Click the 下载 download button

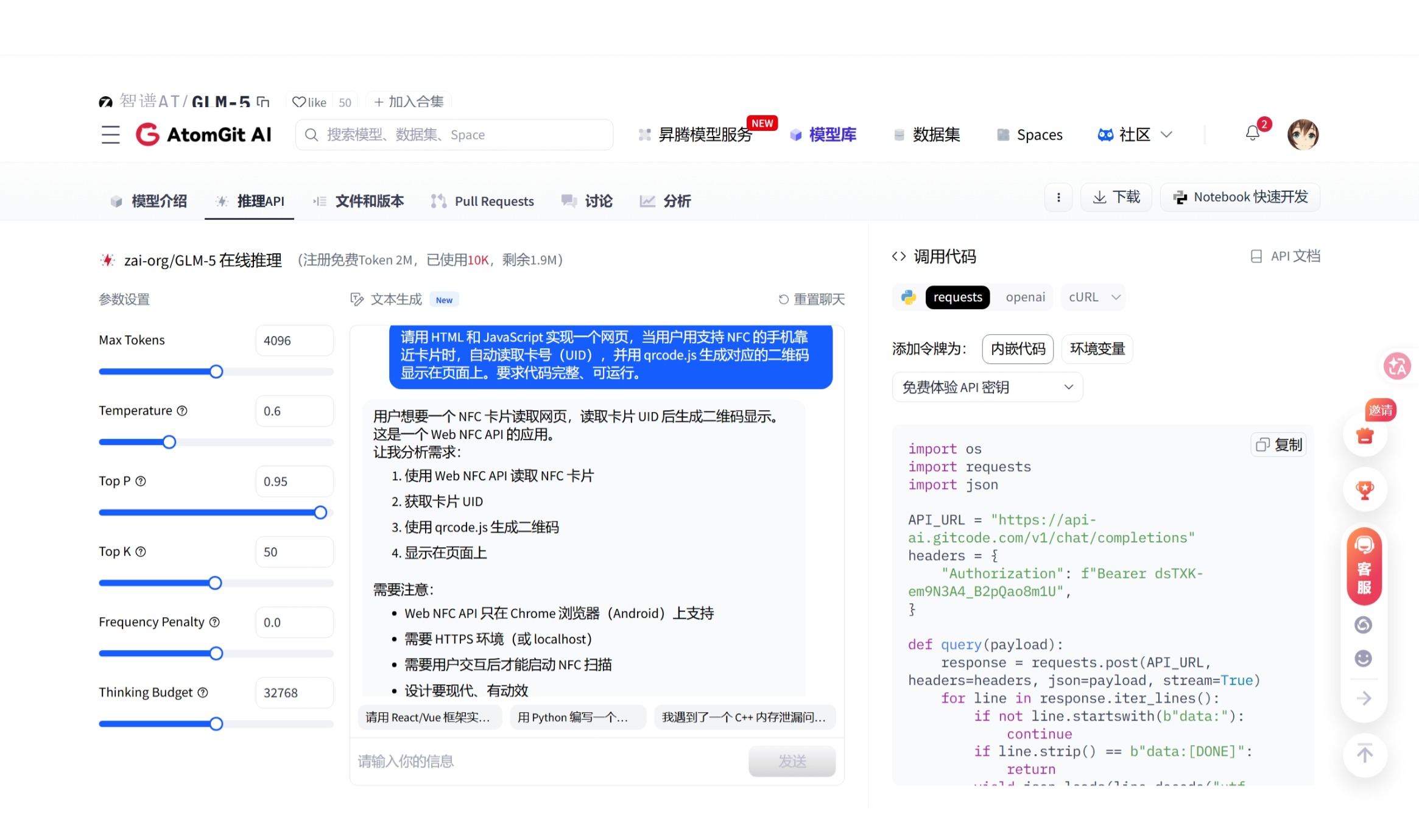pos(1116,197)
